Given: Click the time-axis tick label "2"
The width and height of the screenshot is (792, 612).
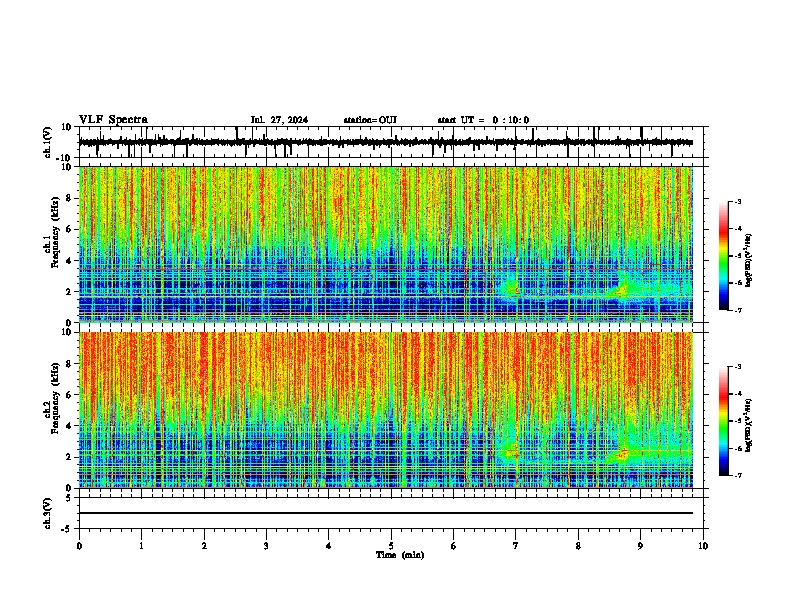Looking at the screenshot, I should 204,546.
